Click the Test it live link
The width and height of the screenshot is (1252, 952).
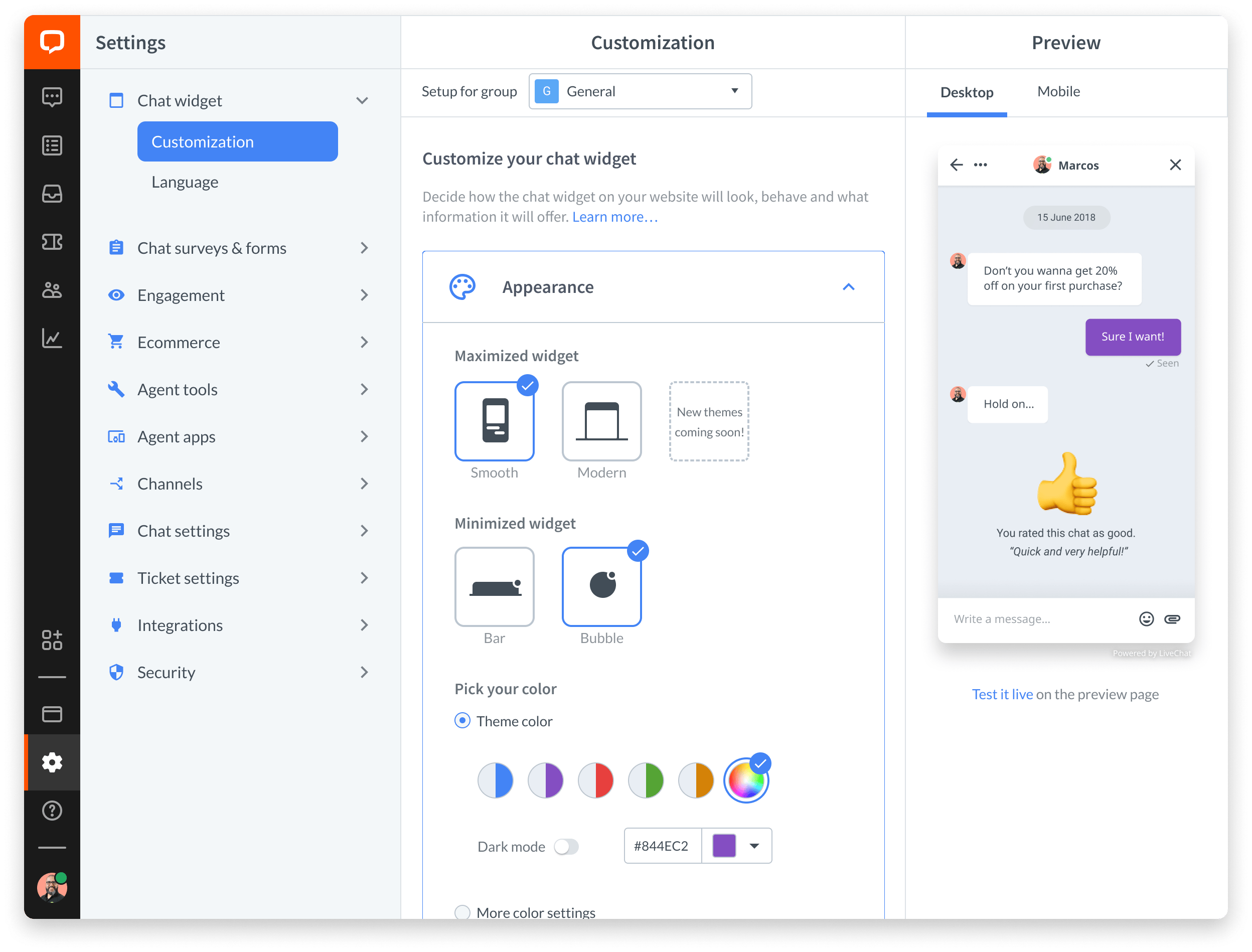[x=1002, y=694]
